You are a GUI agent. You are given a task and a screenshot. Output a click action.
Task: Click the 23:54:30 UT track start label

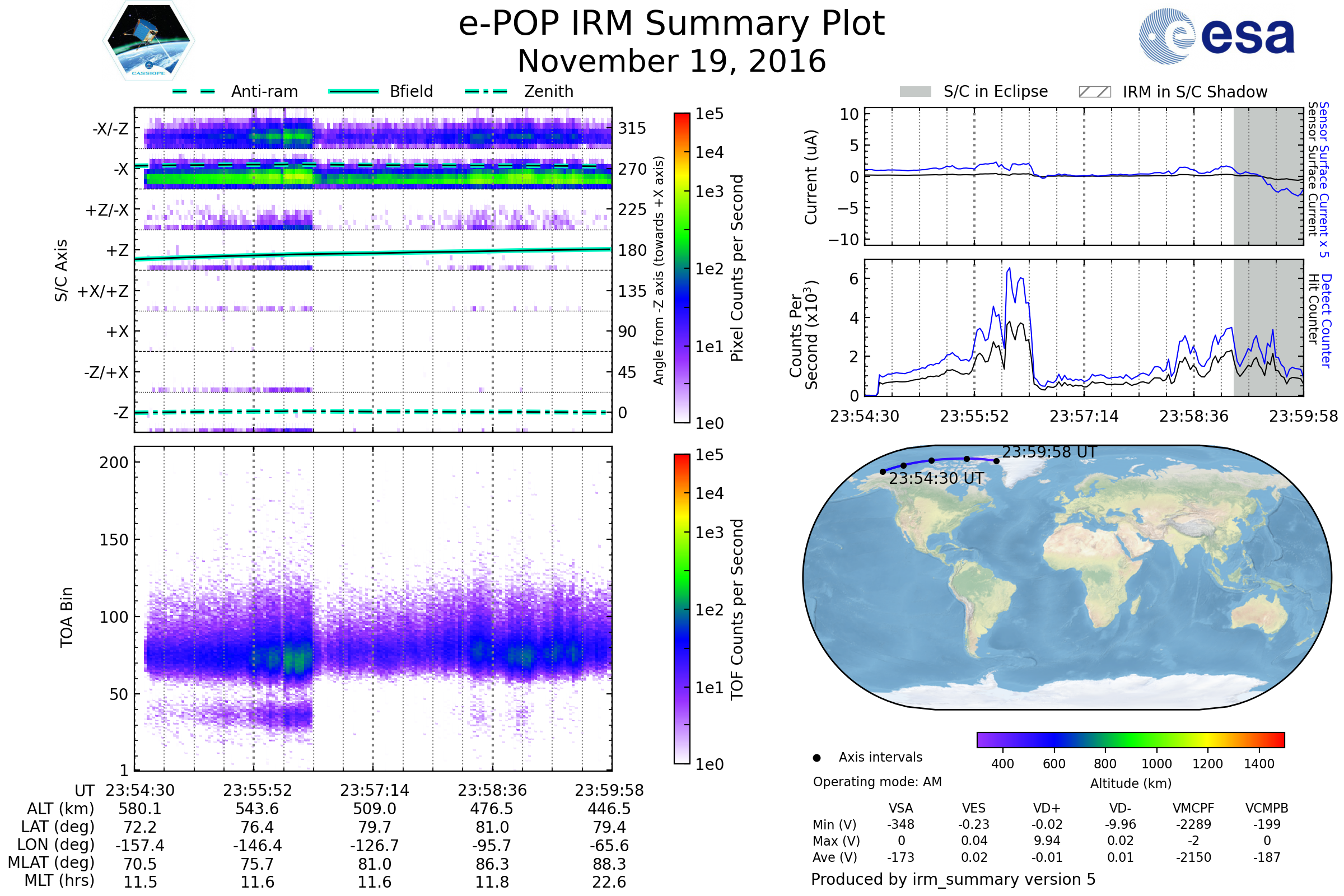[x=936, y=478]
